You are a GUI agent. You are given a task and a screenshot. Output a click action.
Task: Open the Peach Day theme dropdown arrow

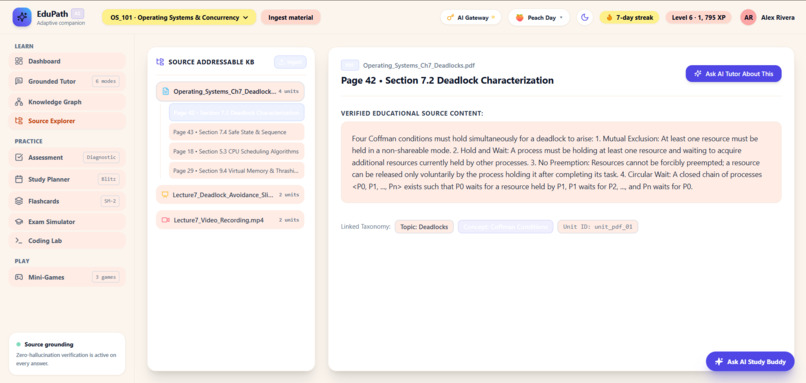coord(561,17)
